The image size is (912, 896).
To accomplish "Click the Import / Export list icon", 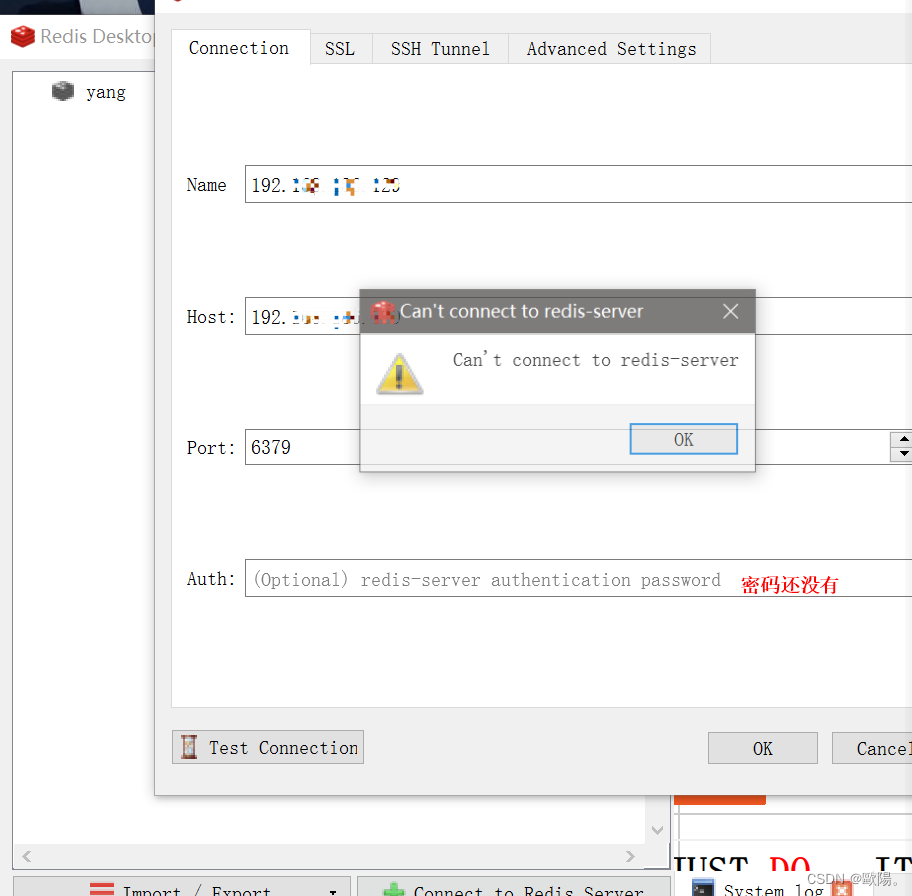I will tap(101, 889).
